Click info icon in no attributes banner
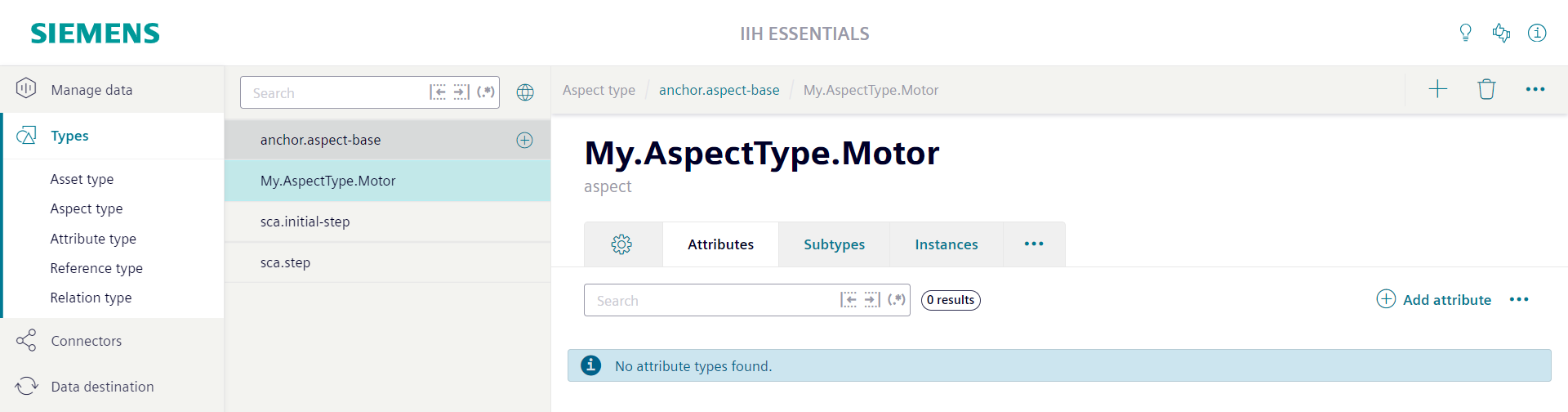This screenshot has width=1568, height=412. (x=590, y=365)
